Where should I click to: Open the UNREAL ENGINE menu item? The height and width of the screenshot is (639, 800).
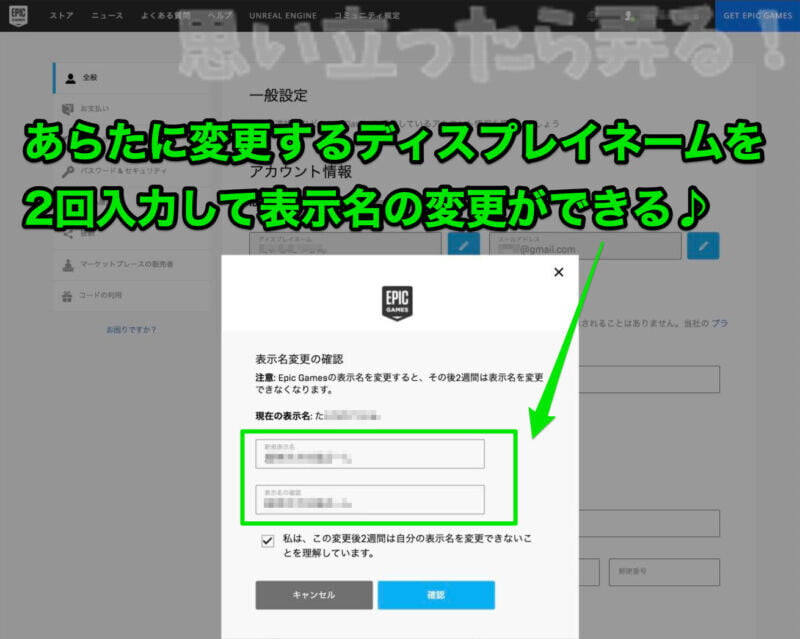[283, 16]
